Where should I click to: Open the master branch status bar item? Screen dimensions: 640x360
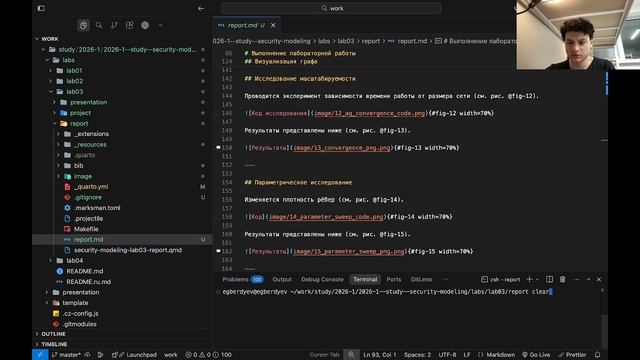(66, 355)
